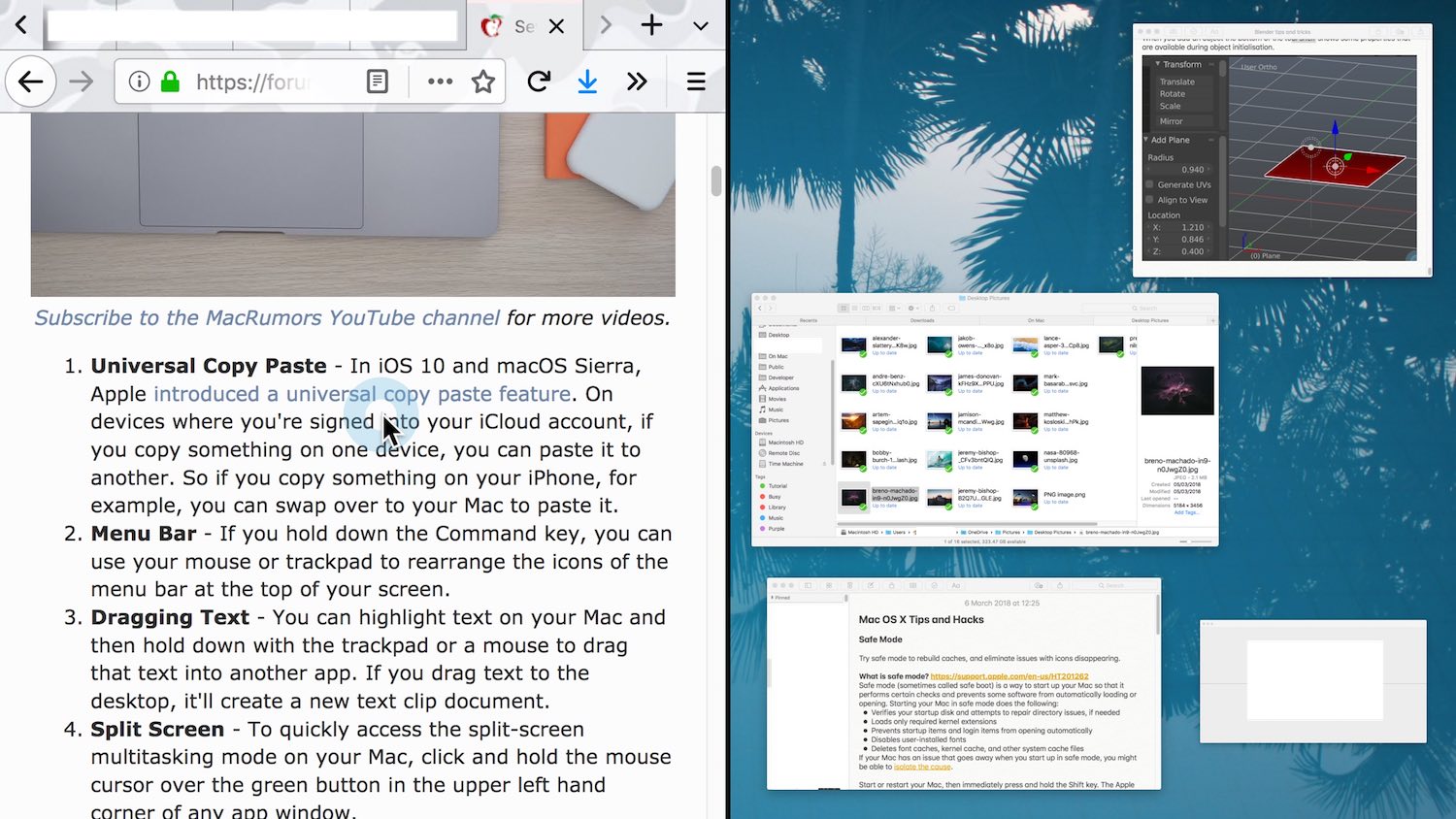Click the Finder search field

tap(1147, 308)
